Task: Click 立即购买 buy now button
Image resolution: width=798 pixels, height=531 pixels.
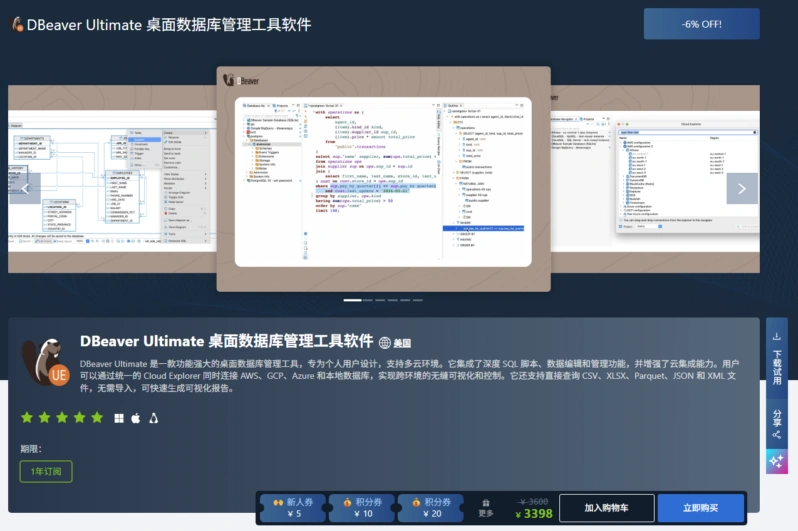Action: 701,508
